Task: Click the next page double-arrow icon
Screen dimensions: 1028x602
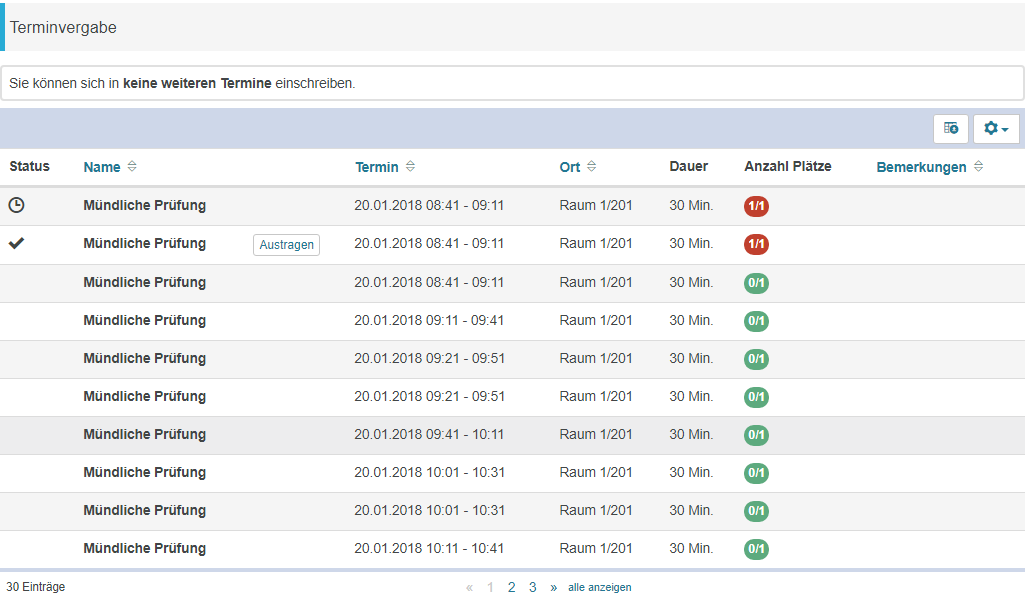Action: coord(553,587)
